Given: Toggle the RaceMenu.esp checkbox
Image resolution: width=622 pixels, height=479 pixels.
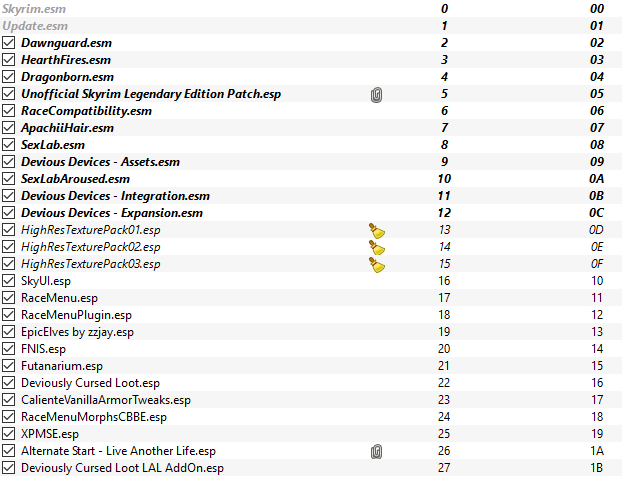Looking at the screenshot, I should click(x=8, y=298).
